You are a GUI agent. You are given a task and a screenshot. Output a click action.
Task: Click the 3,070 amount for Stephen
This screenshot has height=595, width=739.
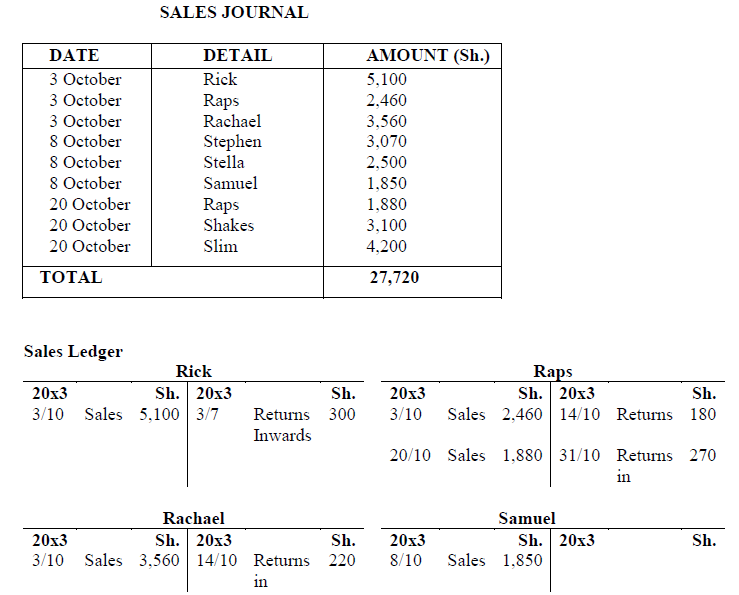pos(387,142)
